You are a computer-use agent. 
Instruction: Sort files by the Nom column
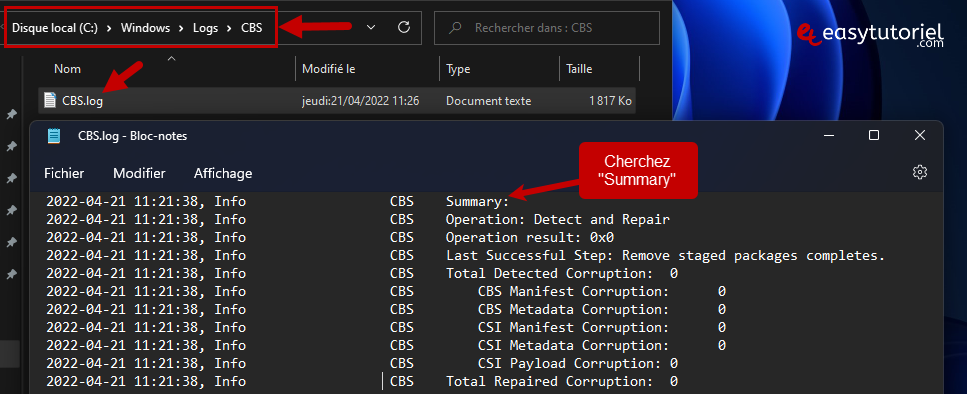[67, 69]
